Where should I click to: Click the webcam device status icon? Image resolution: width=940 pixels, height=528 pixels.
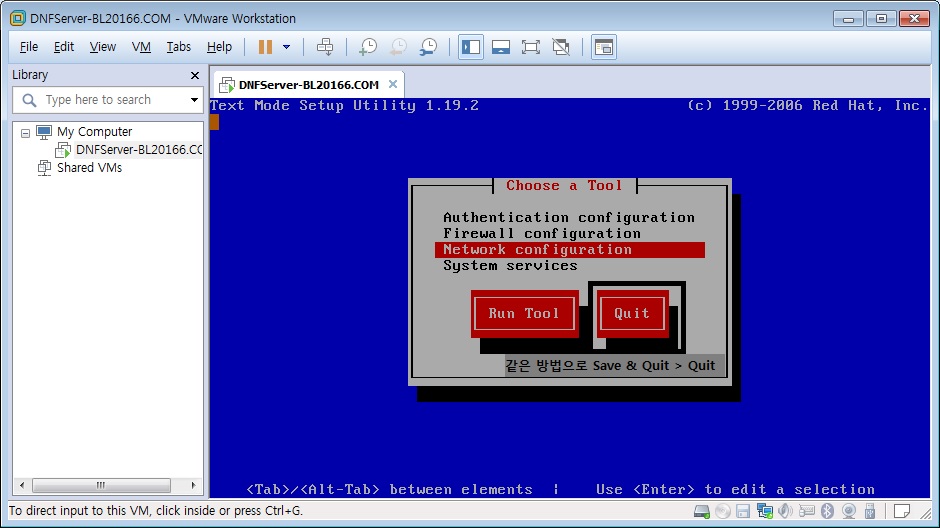click(849, 511)
